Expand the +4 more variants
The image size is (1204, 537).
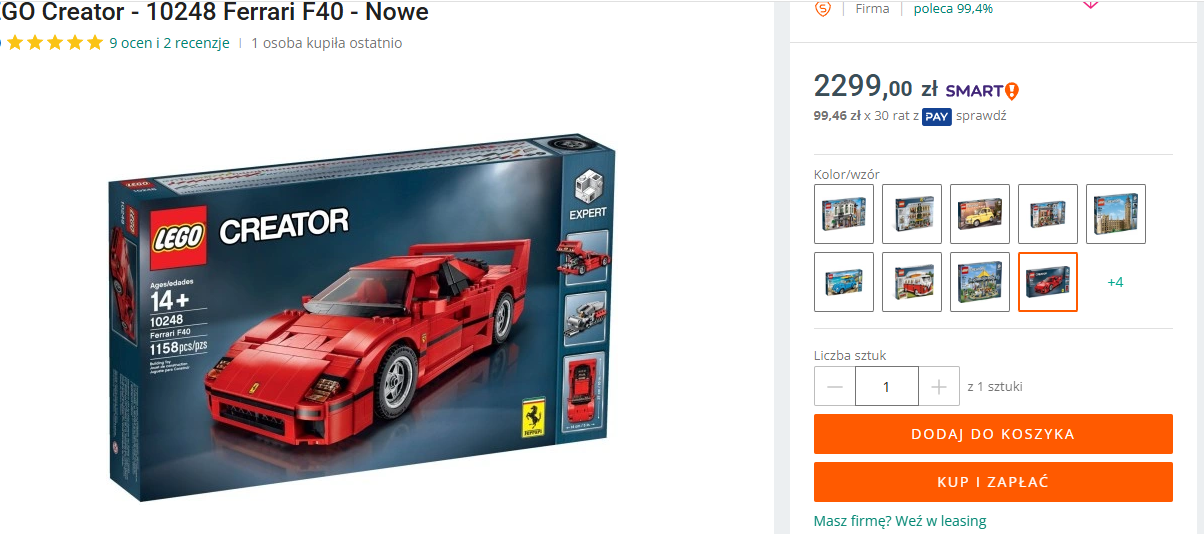point(1115,282)
